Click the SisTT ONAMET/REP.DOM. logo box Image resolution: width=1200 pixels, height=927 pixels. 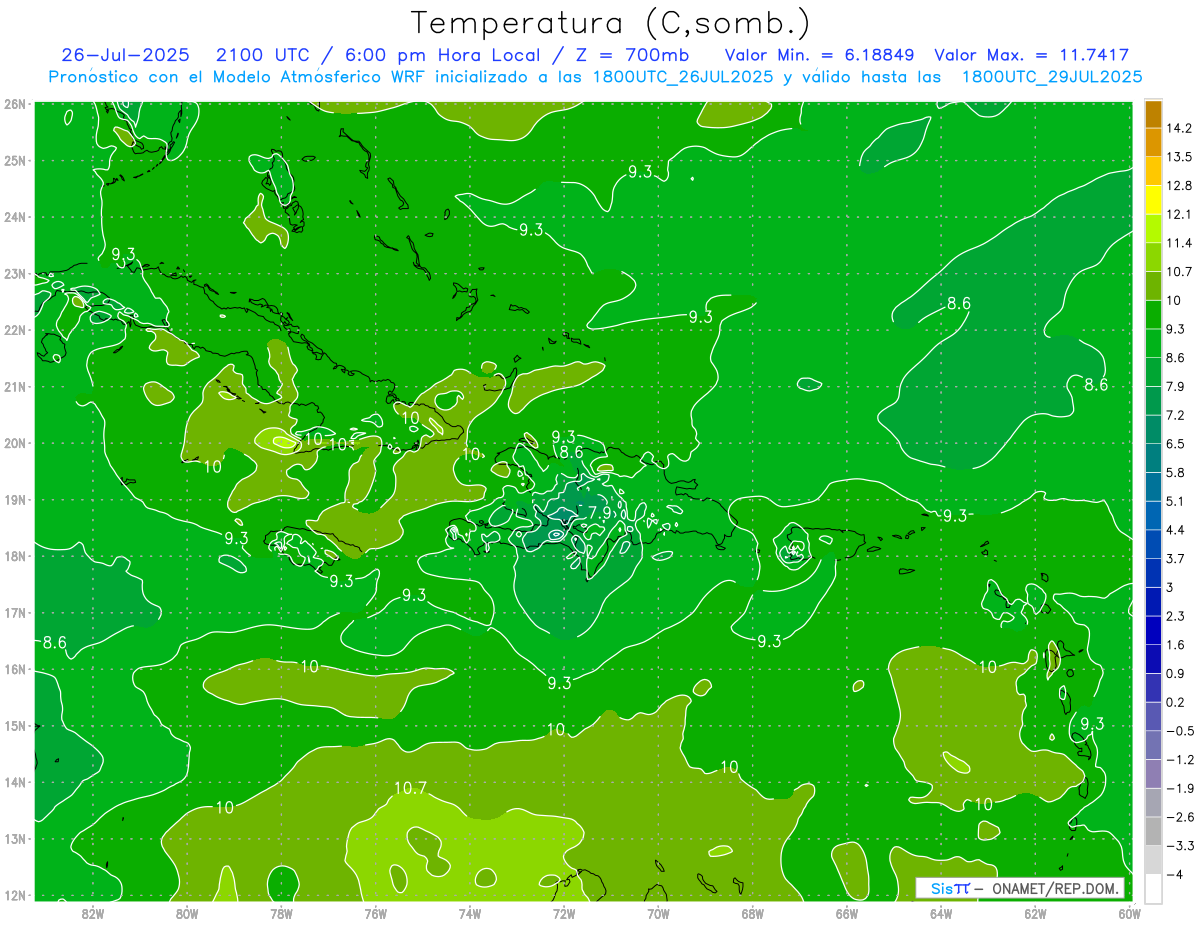coord(1020,888)
